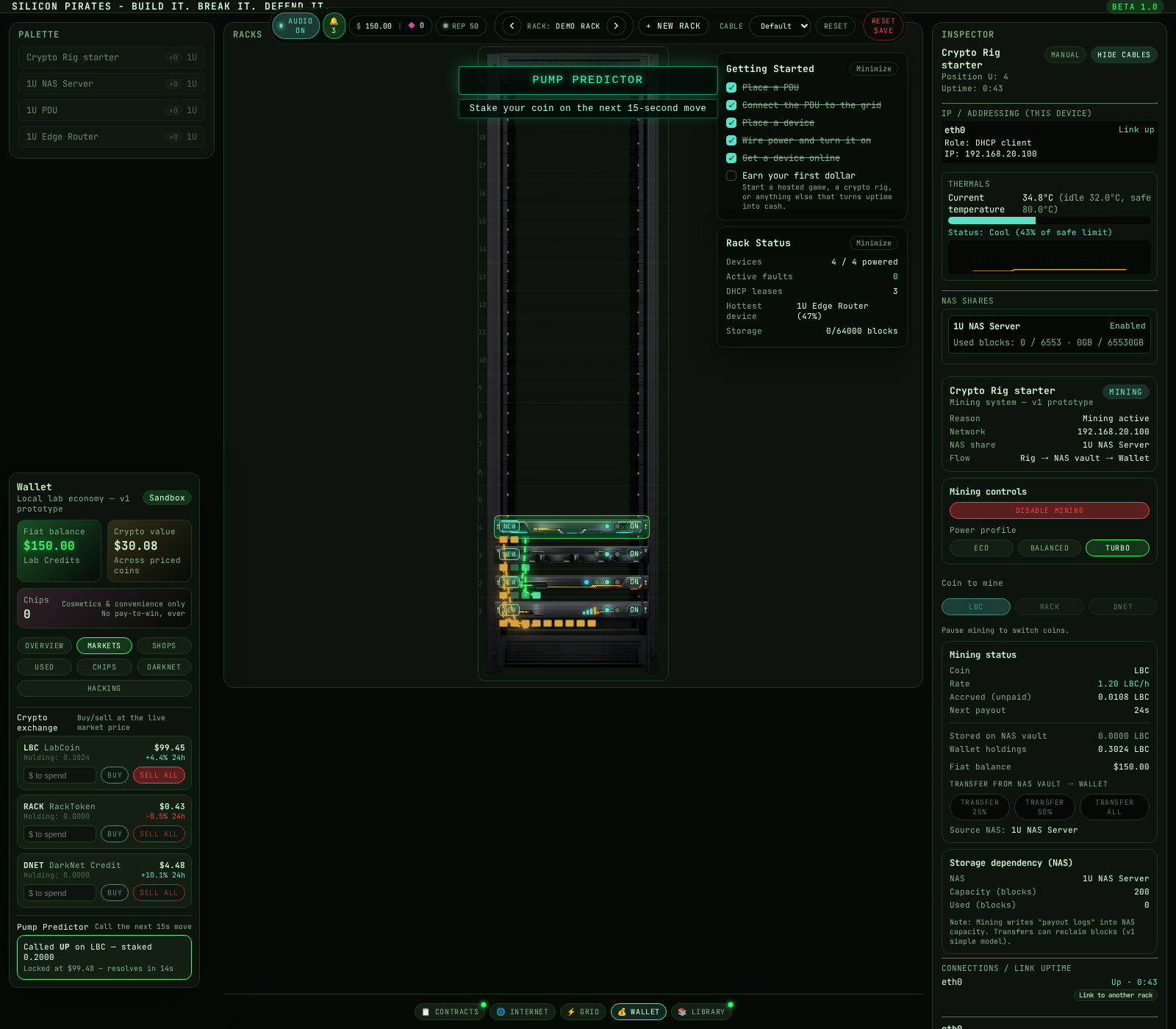Open the Contracts clipboard panel

pyautogui.click(x=450, y=1012)
